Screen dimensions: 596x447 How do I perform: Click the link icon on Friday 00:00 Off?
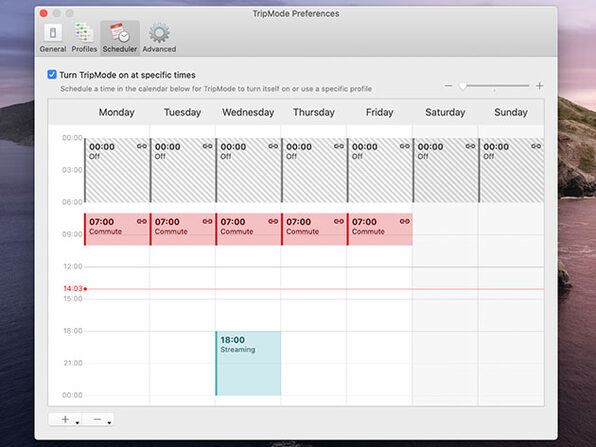click(405, 146)
